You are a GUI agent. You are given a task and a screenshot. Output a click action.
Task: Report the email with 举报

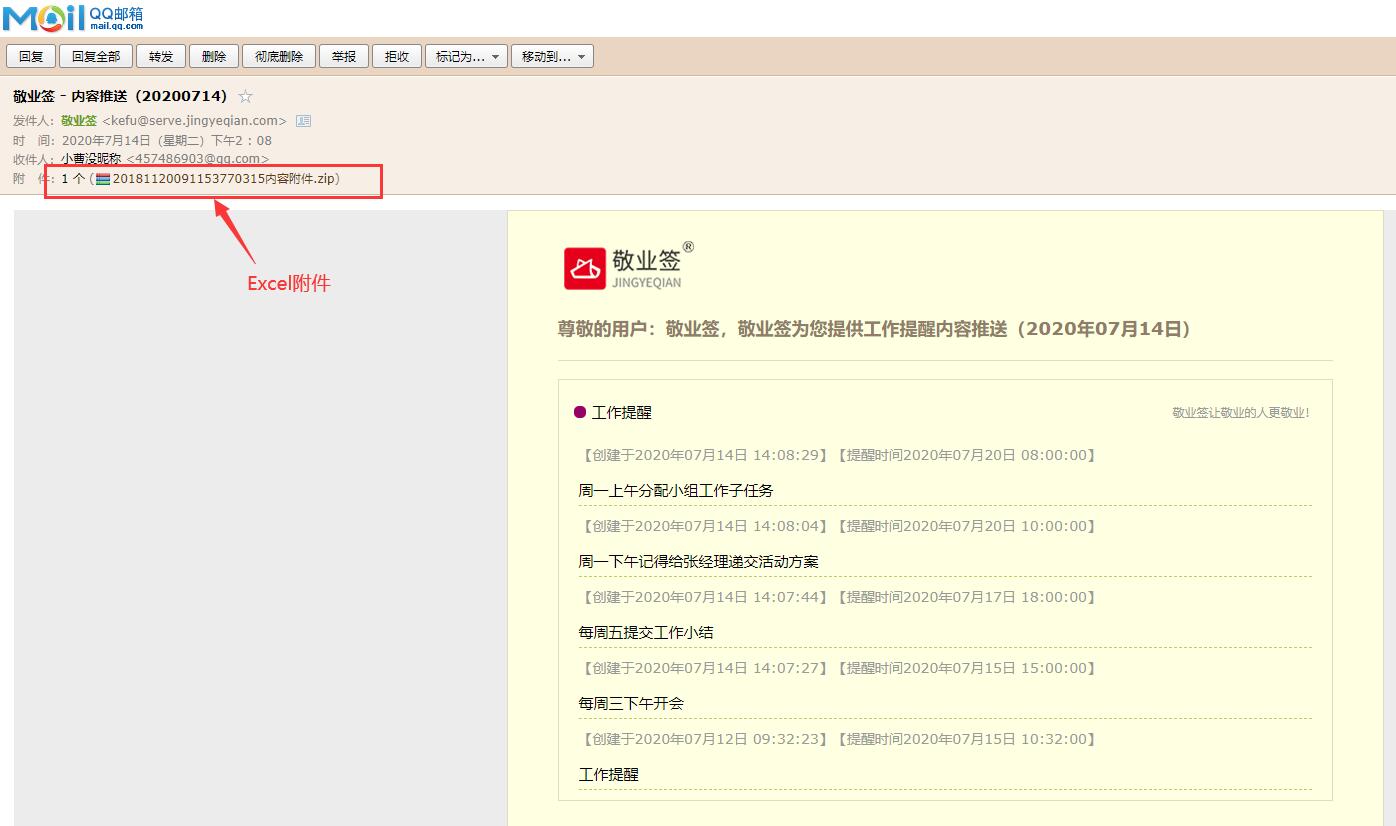(x=344, y=56)
